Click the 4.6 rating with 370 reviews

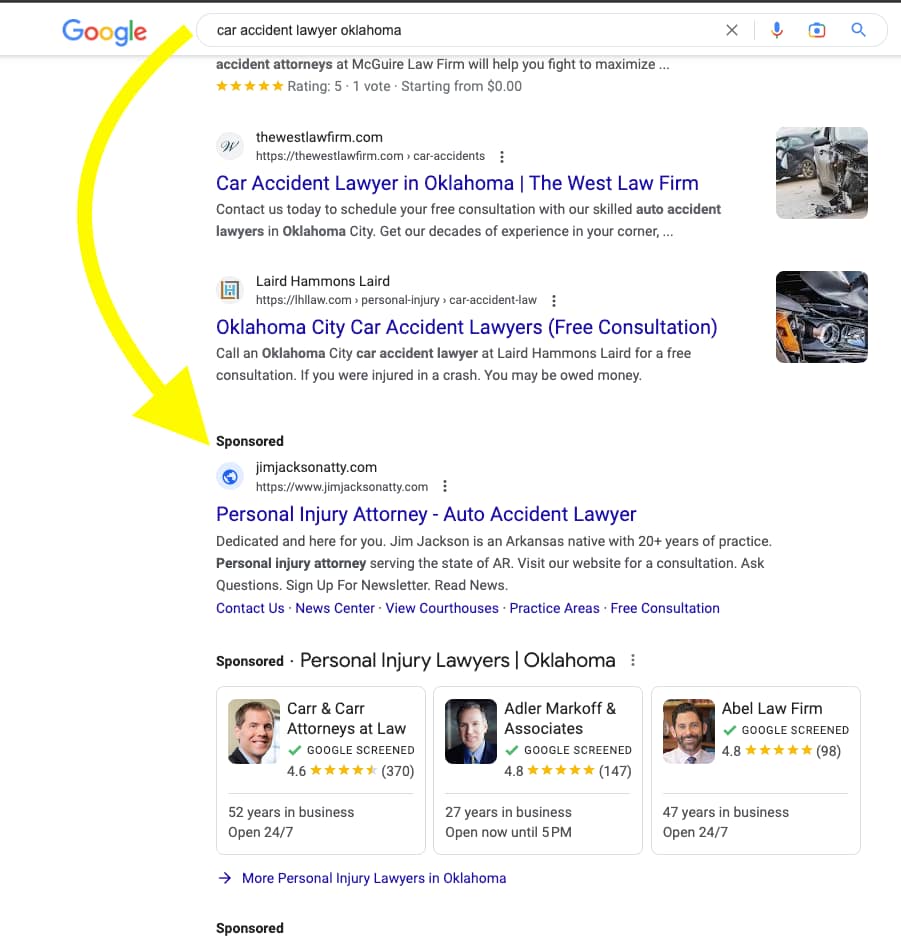click(350, 771)
